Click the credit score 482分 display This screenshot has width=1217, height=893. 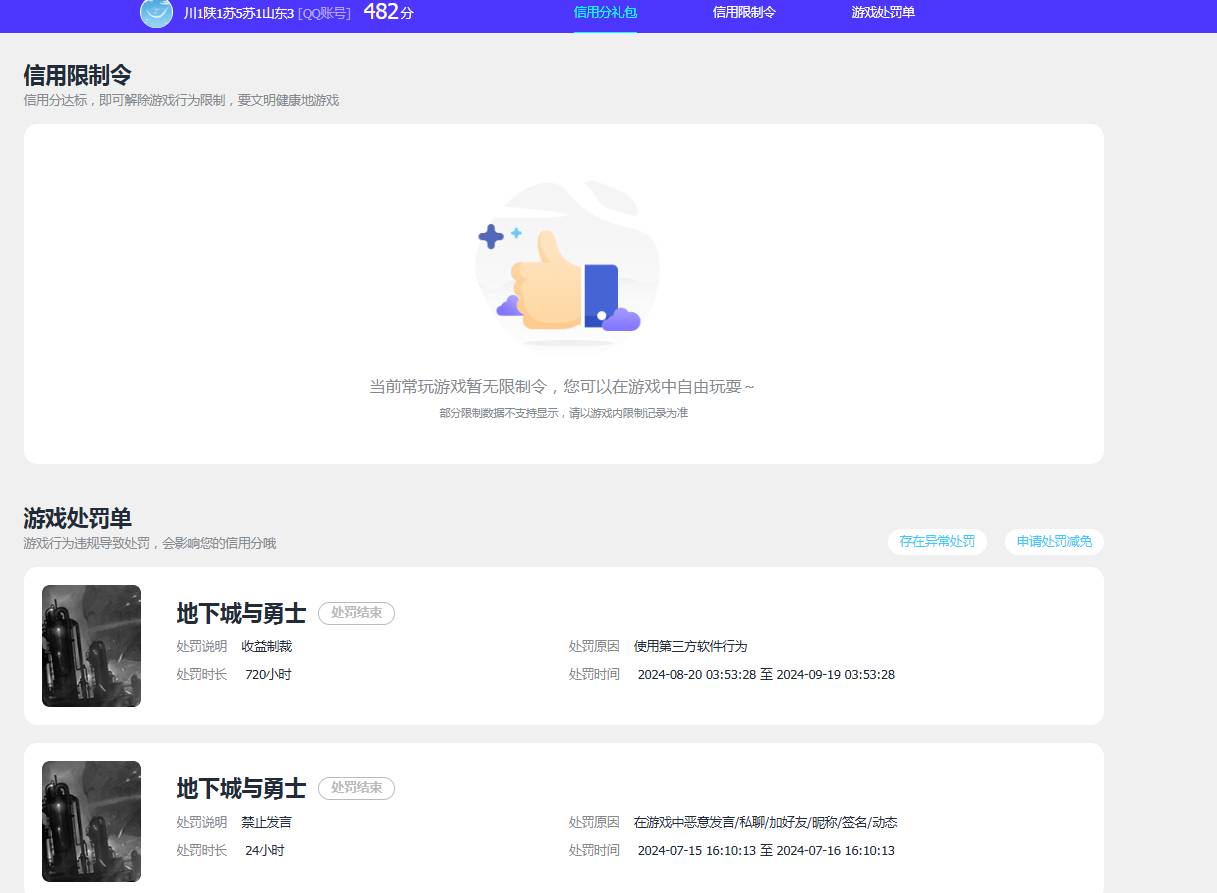pos(385,13)
